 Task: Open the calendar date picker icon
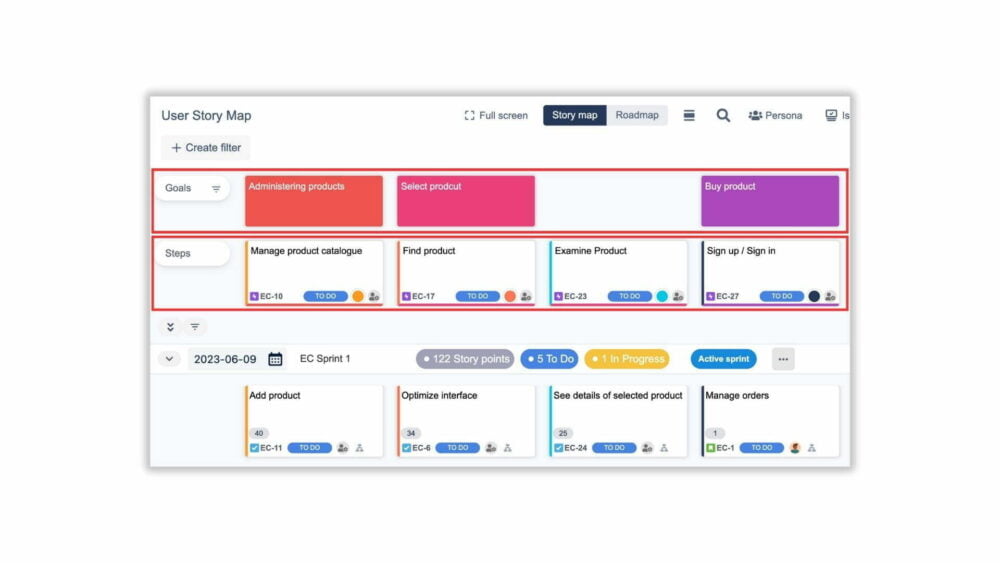pos(275,359)
